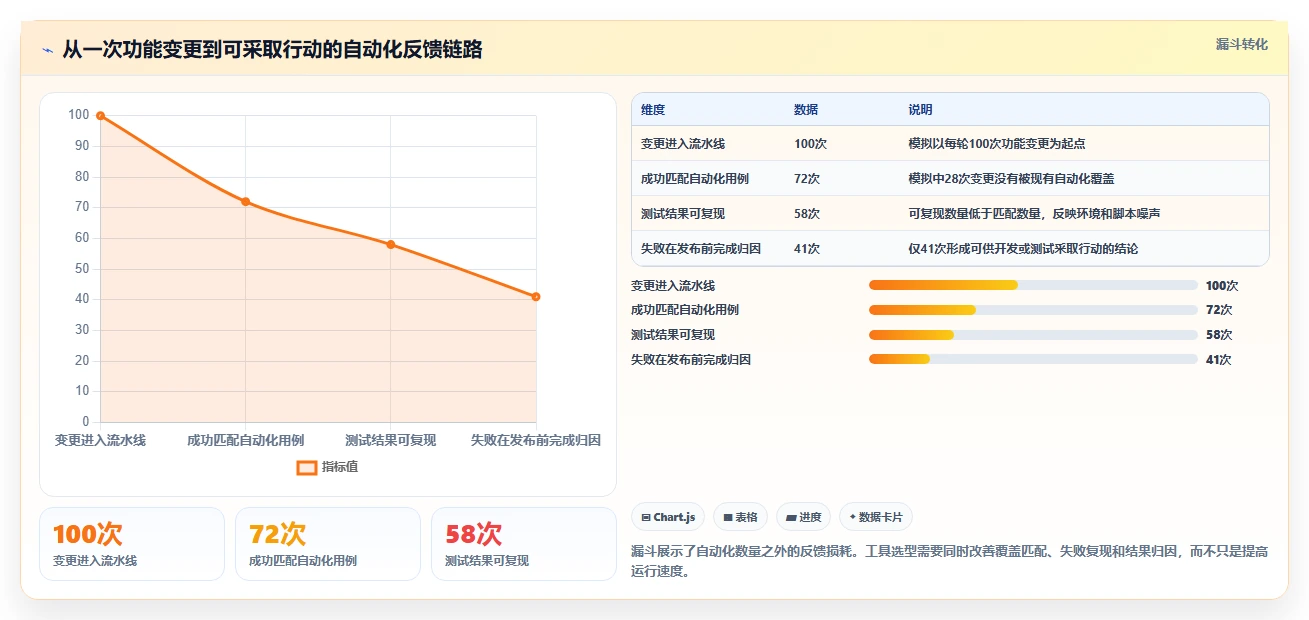Click the progress bar for 失败在发布前完成归因
This screenshot has height=620, width=1309.
(1033, 359)
